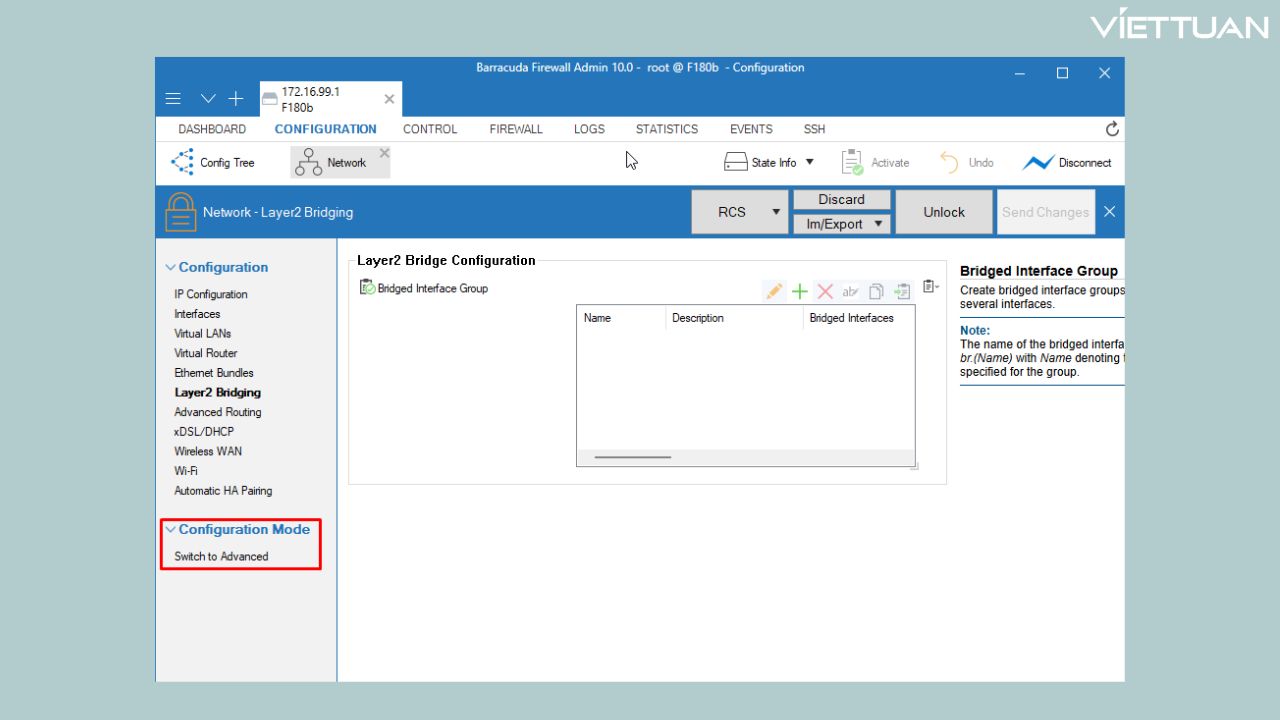Click the Unlock button
The height and width of the screenshot is (720, 1280).
(x=943, y=212)
